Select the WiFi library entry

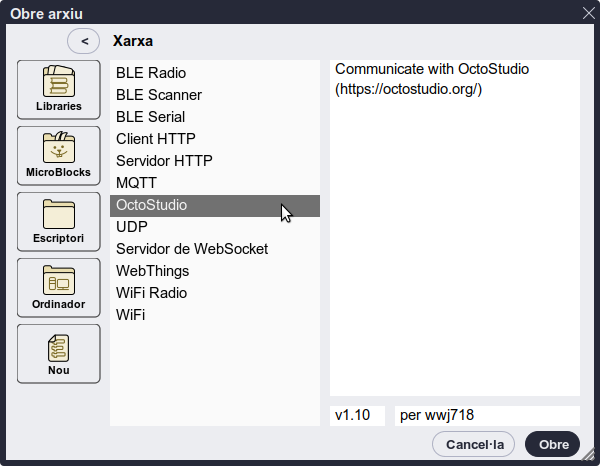(x=215, y=315)
